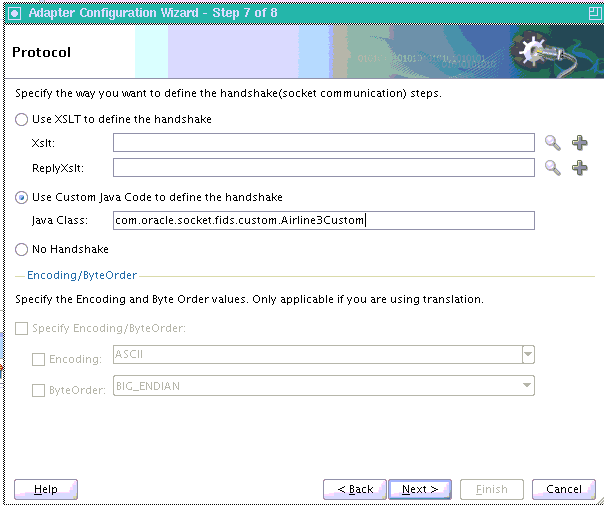
Task: Open the ASCII encoding dropdown
Action: [x=528, y=354]
